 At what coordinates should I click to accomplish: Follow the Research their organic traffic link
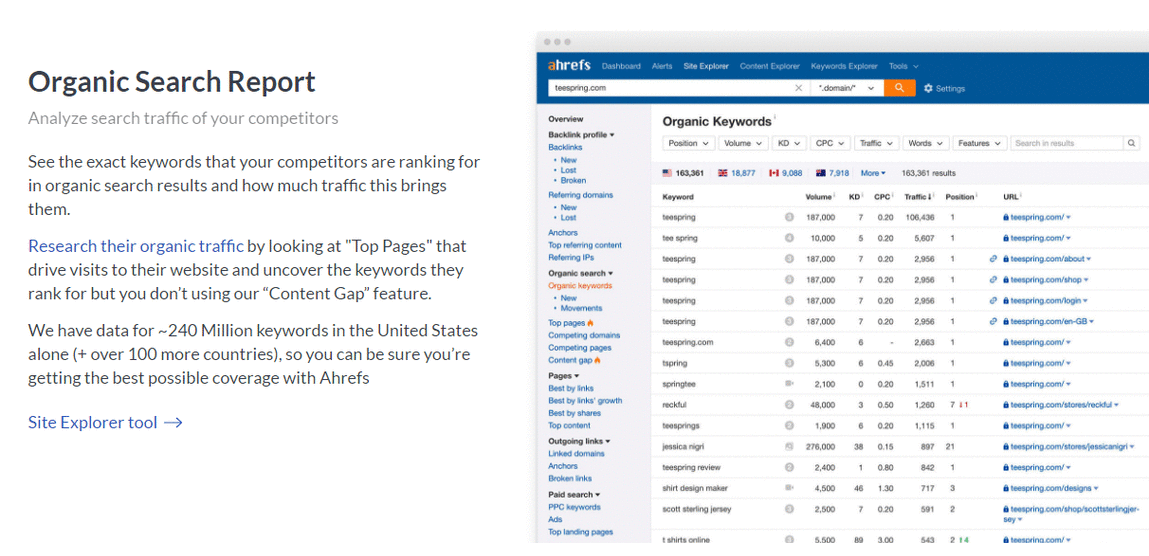coord(136,245)
